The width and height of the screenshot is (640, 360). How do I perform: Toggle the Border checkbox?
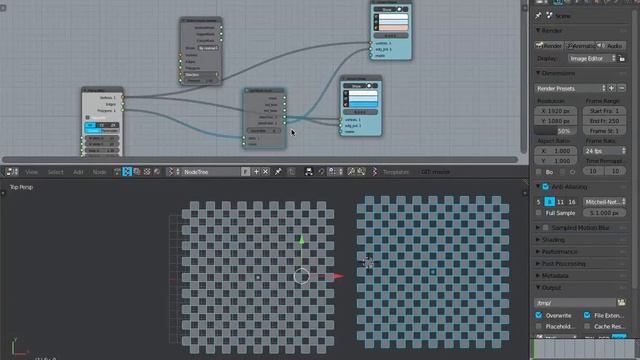539,172
